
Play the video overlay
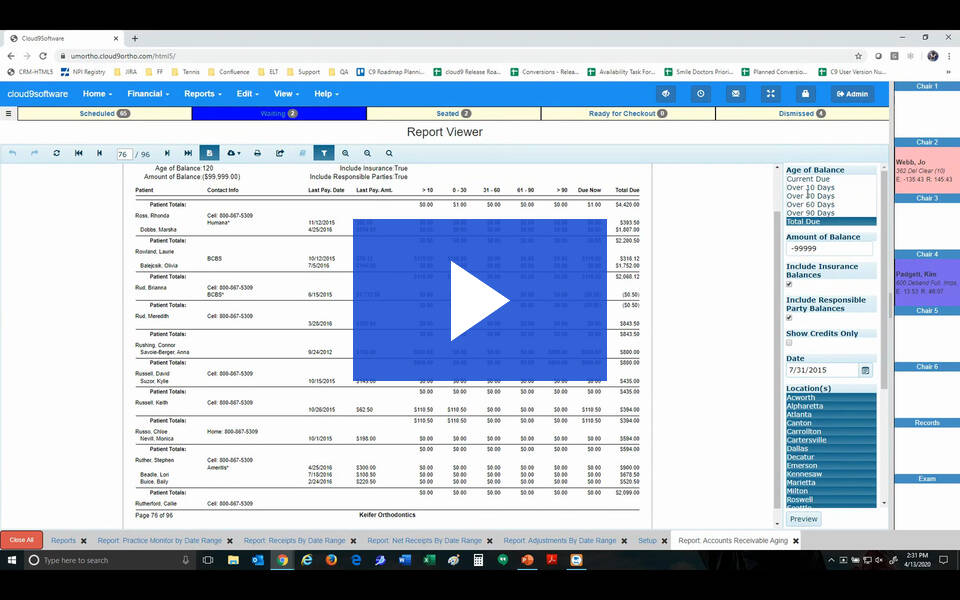[x=479, y=300]
